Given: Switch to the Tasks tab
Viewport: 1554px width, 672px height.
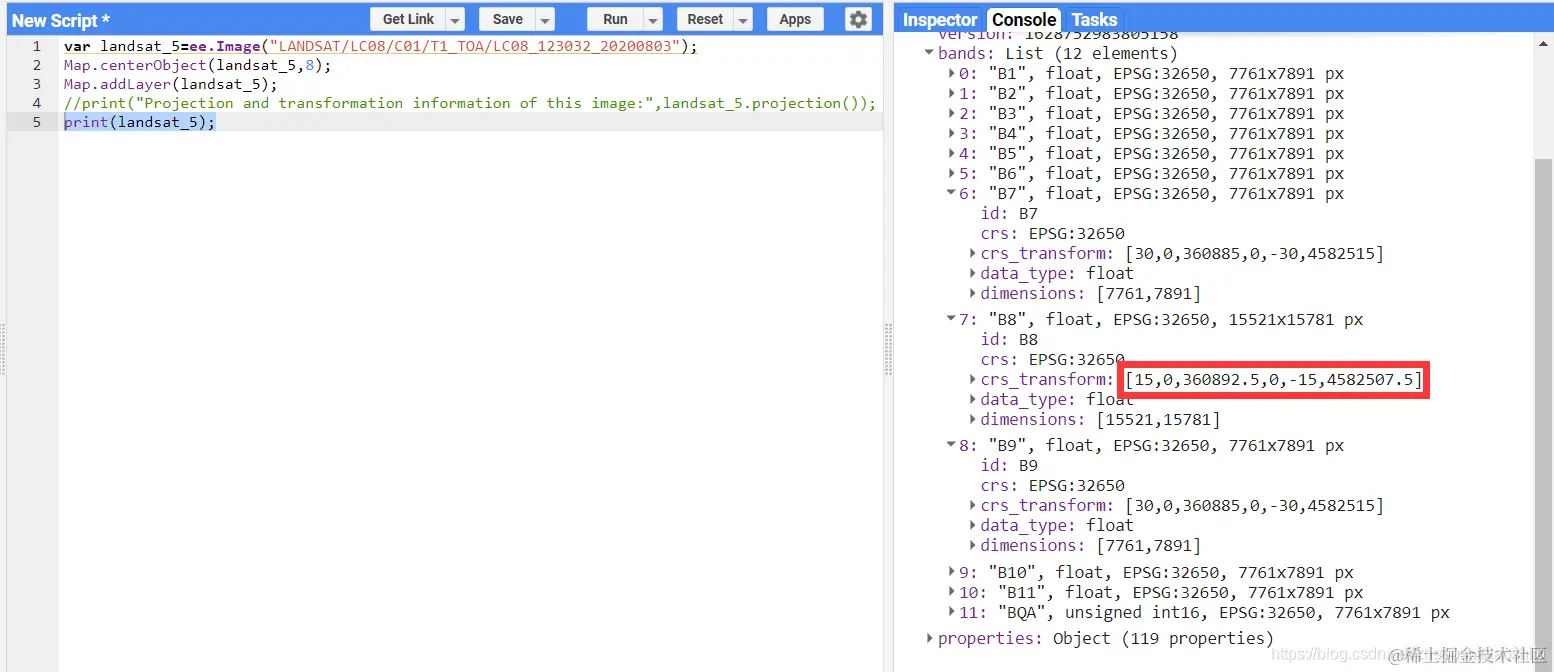Looking at the screenshot, I should pyautogui.click(x=1094, y=20).
